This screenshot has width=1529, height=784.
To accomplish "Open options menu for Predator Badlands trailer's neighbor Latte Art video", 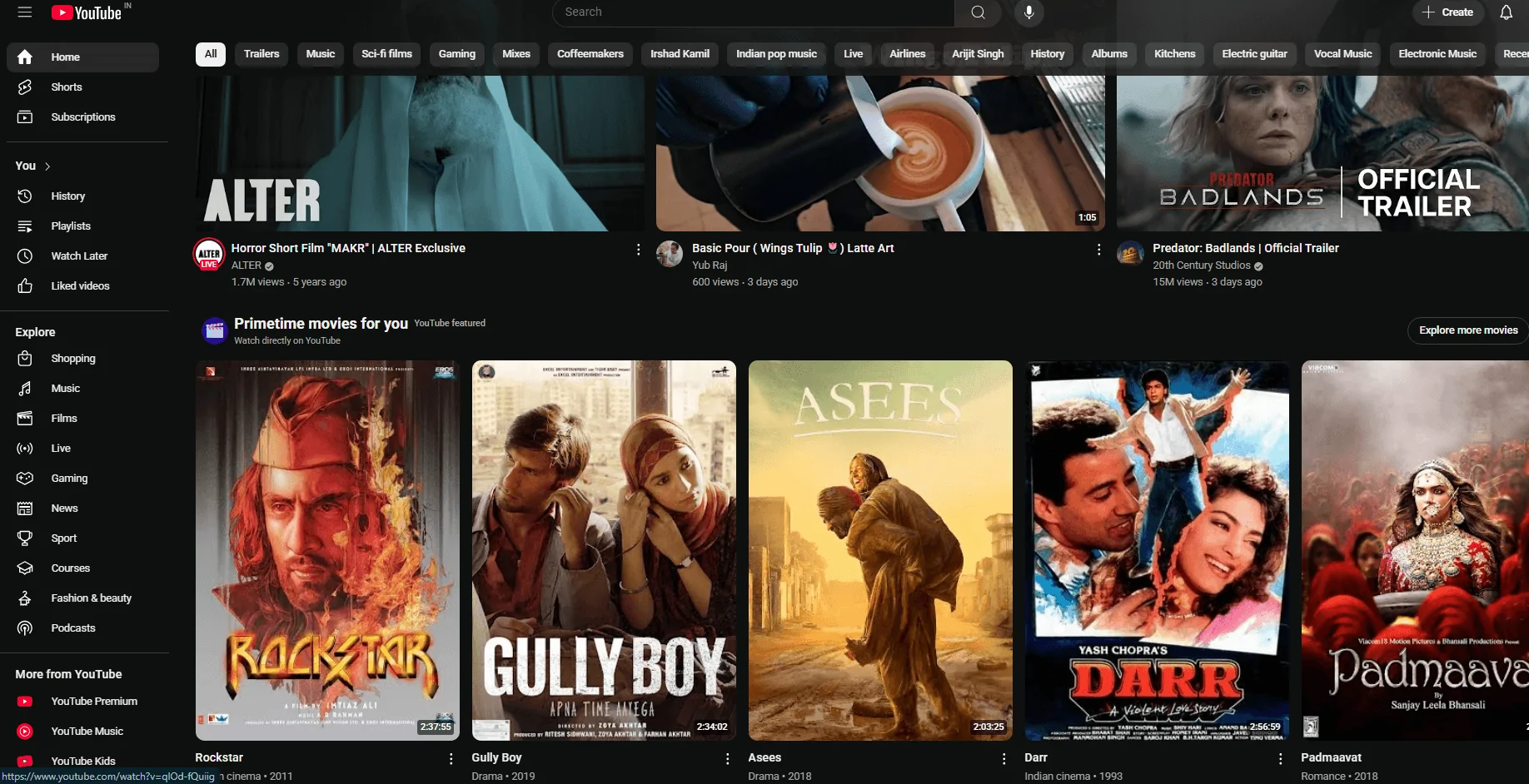I will pyautogui.click(x=1098, y=250).
